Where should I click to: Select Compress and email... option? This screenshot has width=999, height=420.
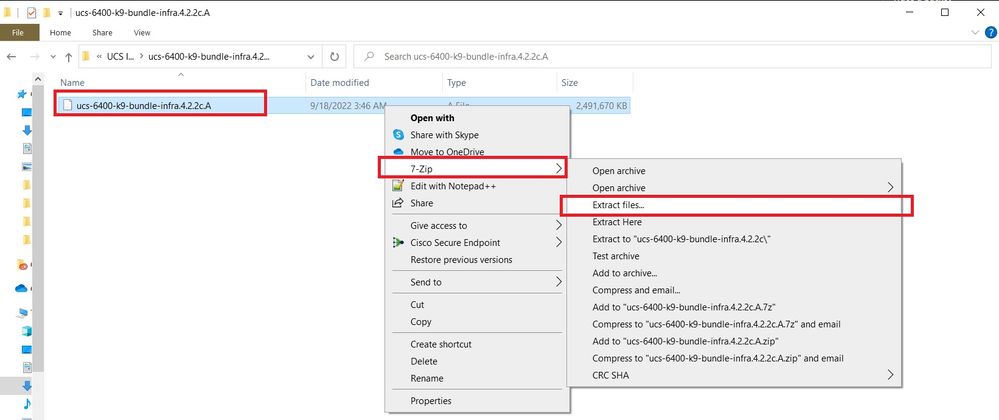click(734, 291)
